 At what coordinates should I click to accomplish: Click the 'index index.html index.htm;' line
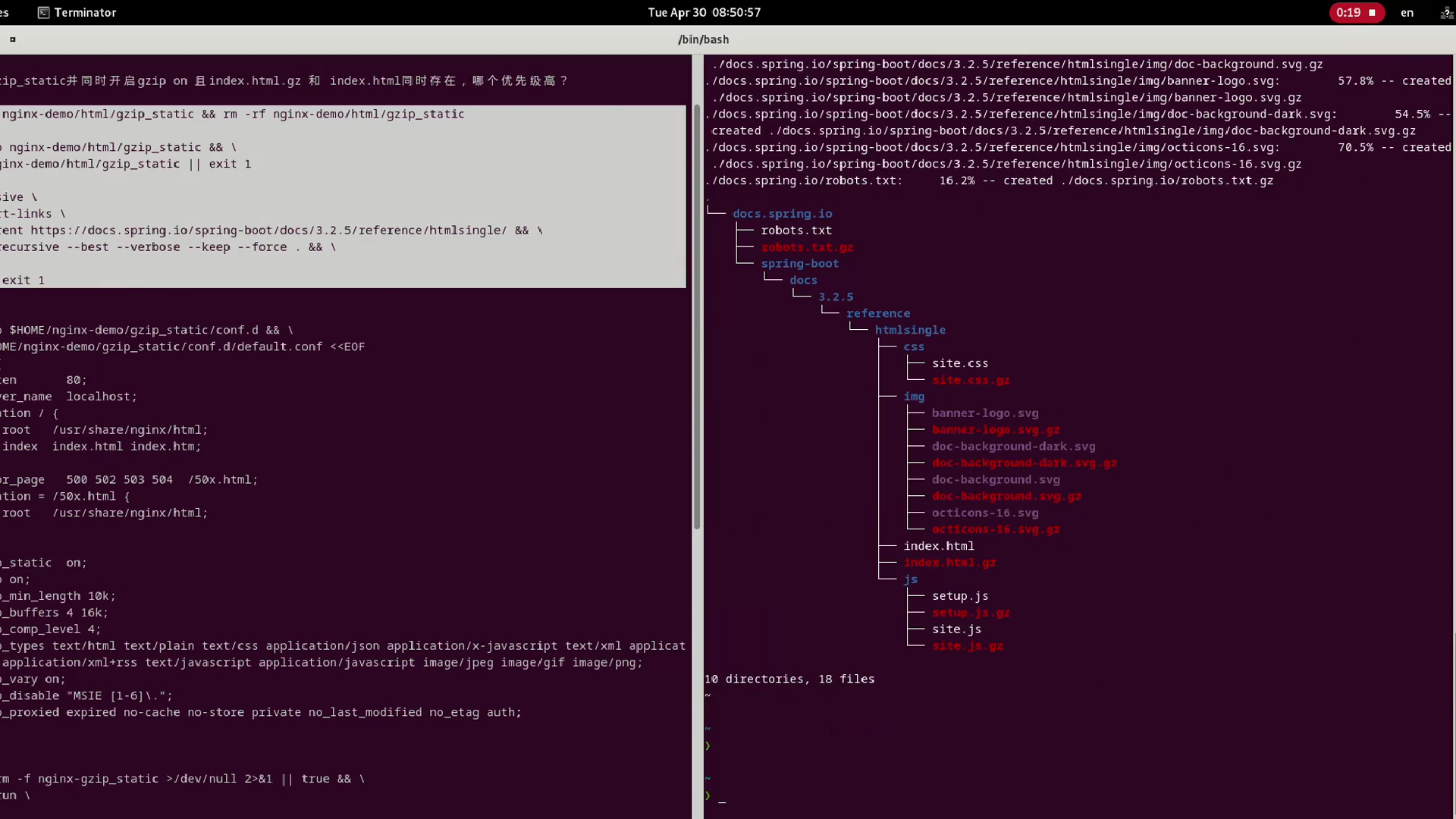(101, 447)
